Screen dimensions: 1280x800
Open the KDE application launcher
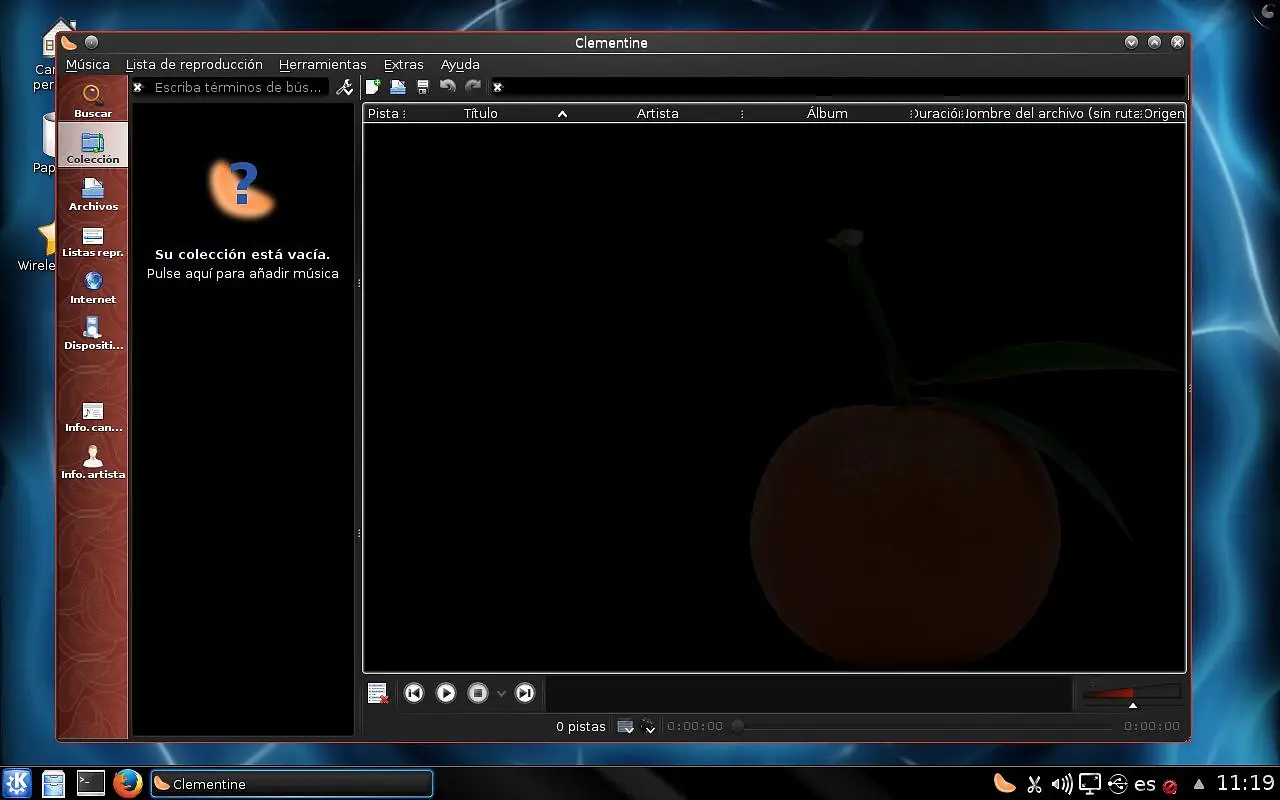(x=17, y=783)
